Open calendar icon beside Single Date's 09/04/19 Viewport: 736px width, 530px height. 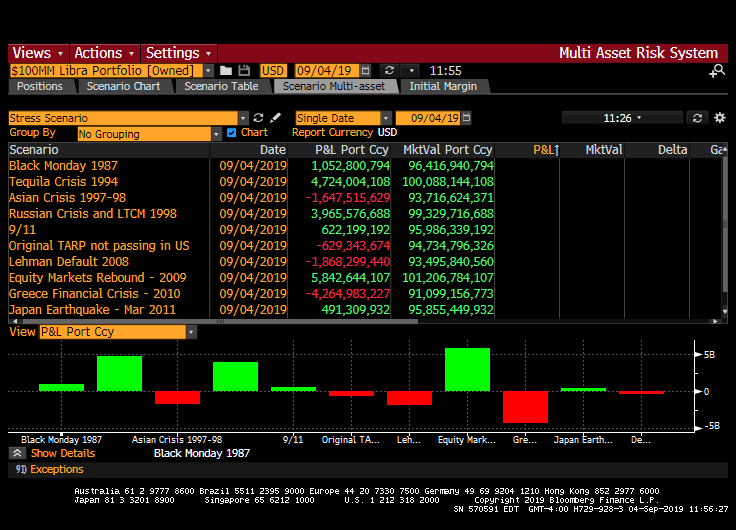466,117
